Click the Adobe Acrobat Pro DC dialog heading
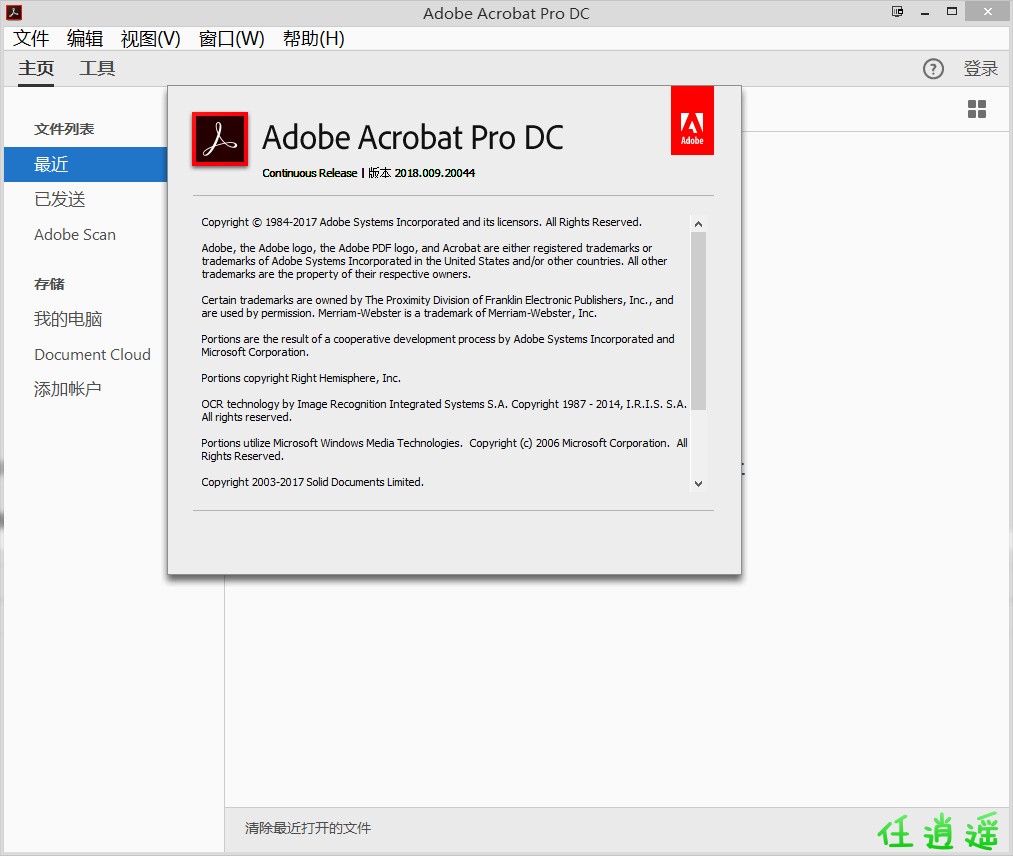 (413, 138)
